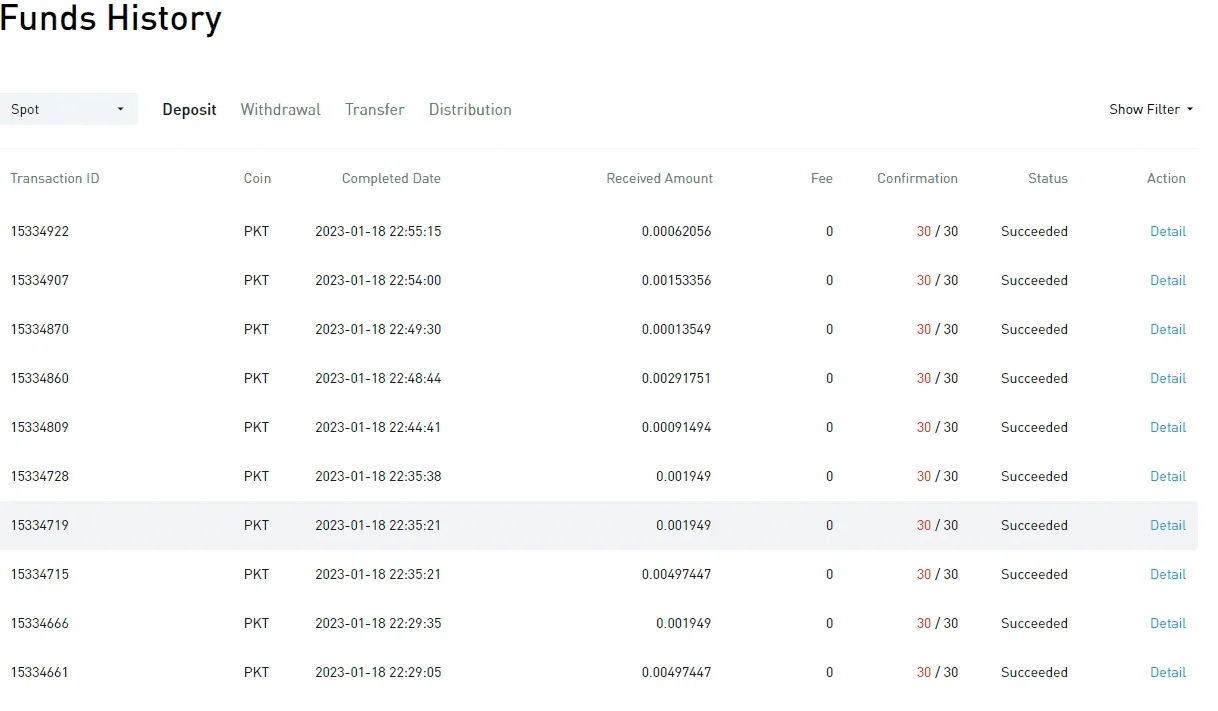Click the Confirmation column header
The width and height of the screenshot is (1218, 711).
[917, 178]
